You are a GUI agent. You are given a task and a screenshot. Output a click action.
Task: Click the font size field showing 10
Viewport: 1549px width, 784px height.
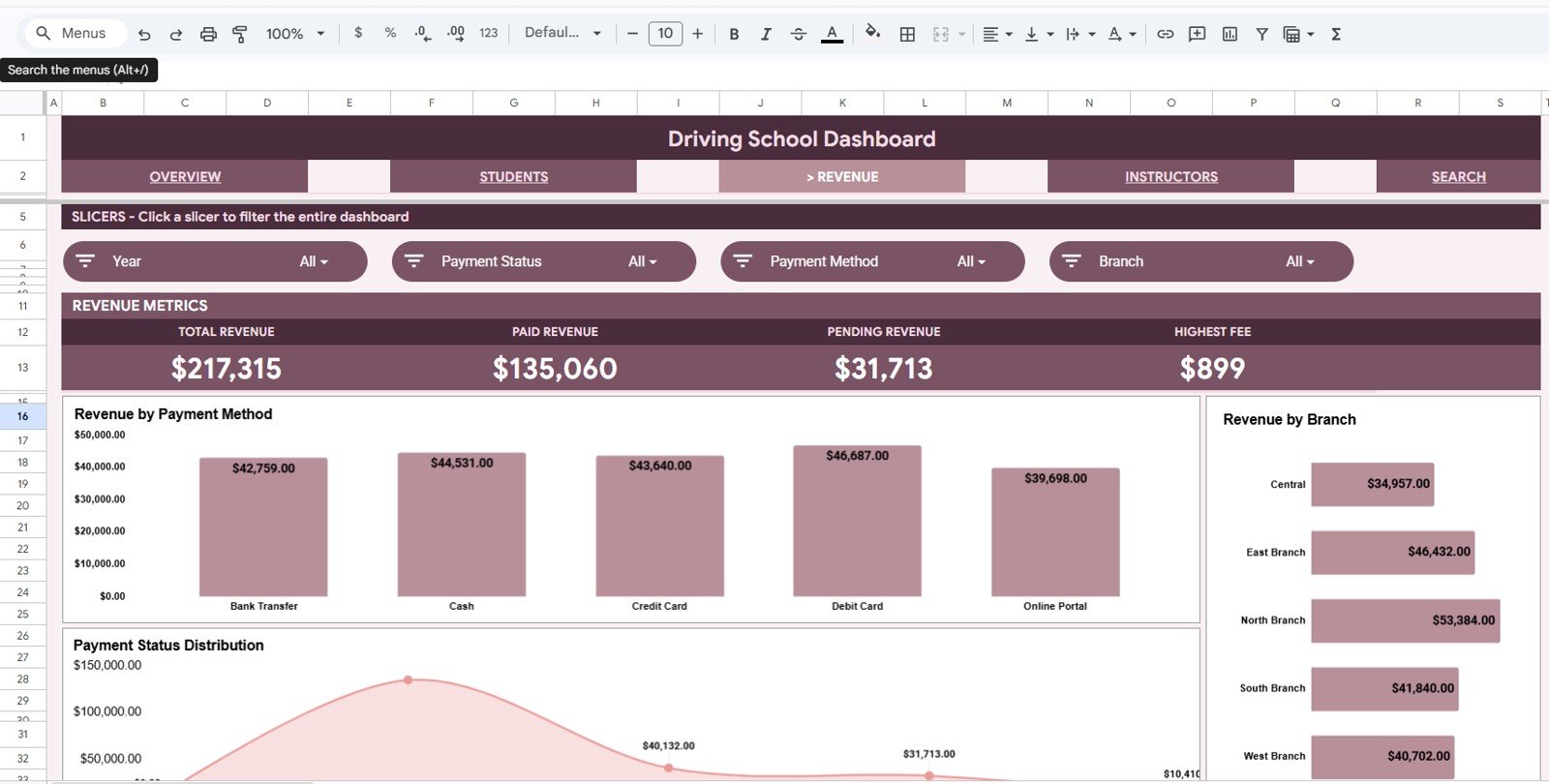(665, 33)
